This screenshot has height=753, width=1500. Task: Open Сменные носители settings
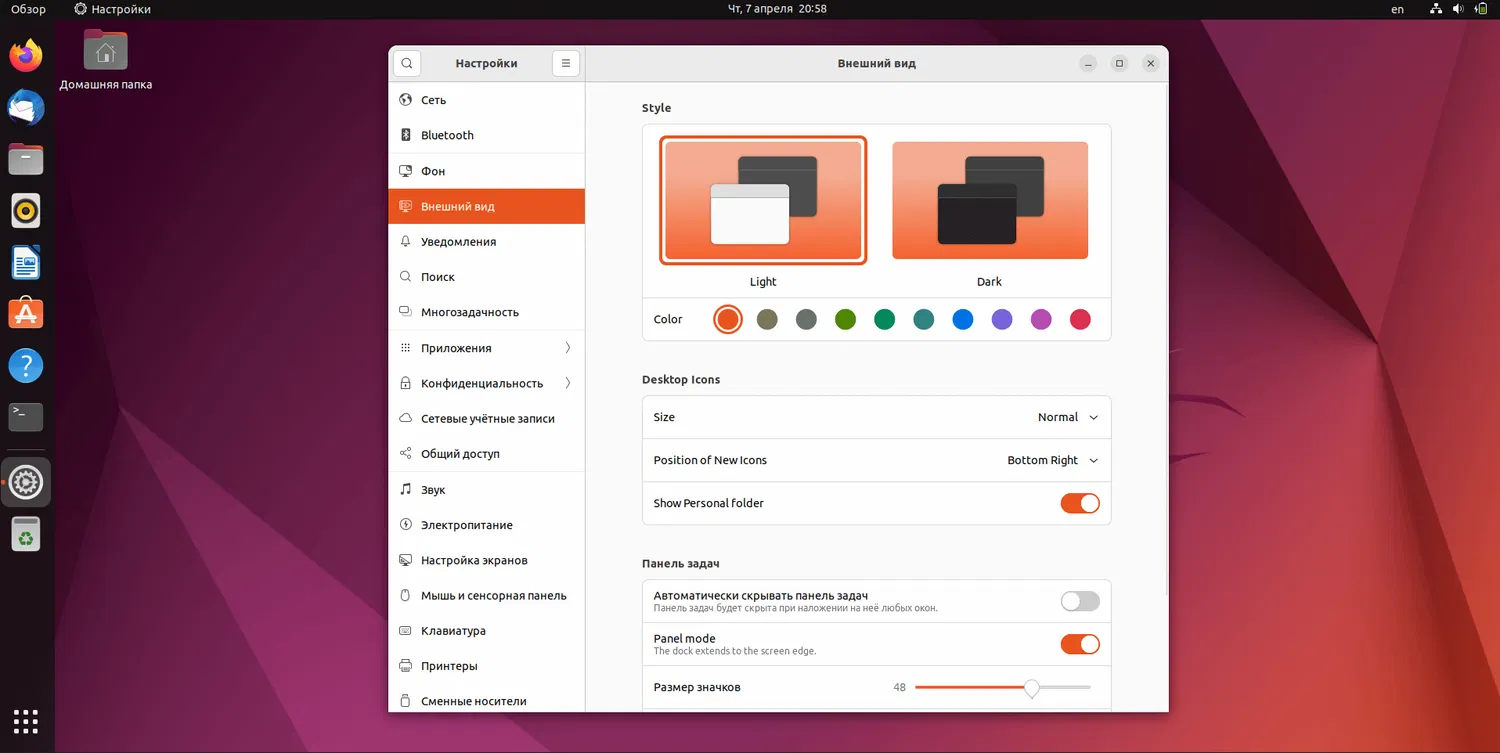coord(486,701)
